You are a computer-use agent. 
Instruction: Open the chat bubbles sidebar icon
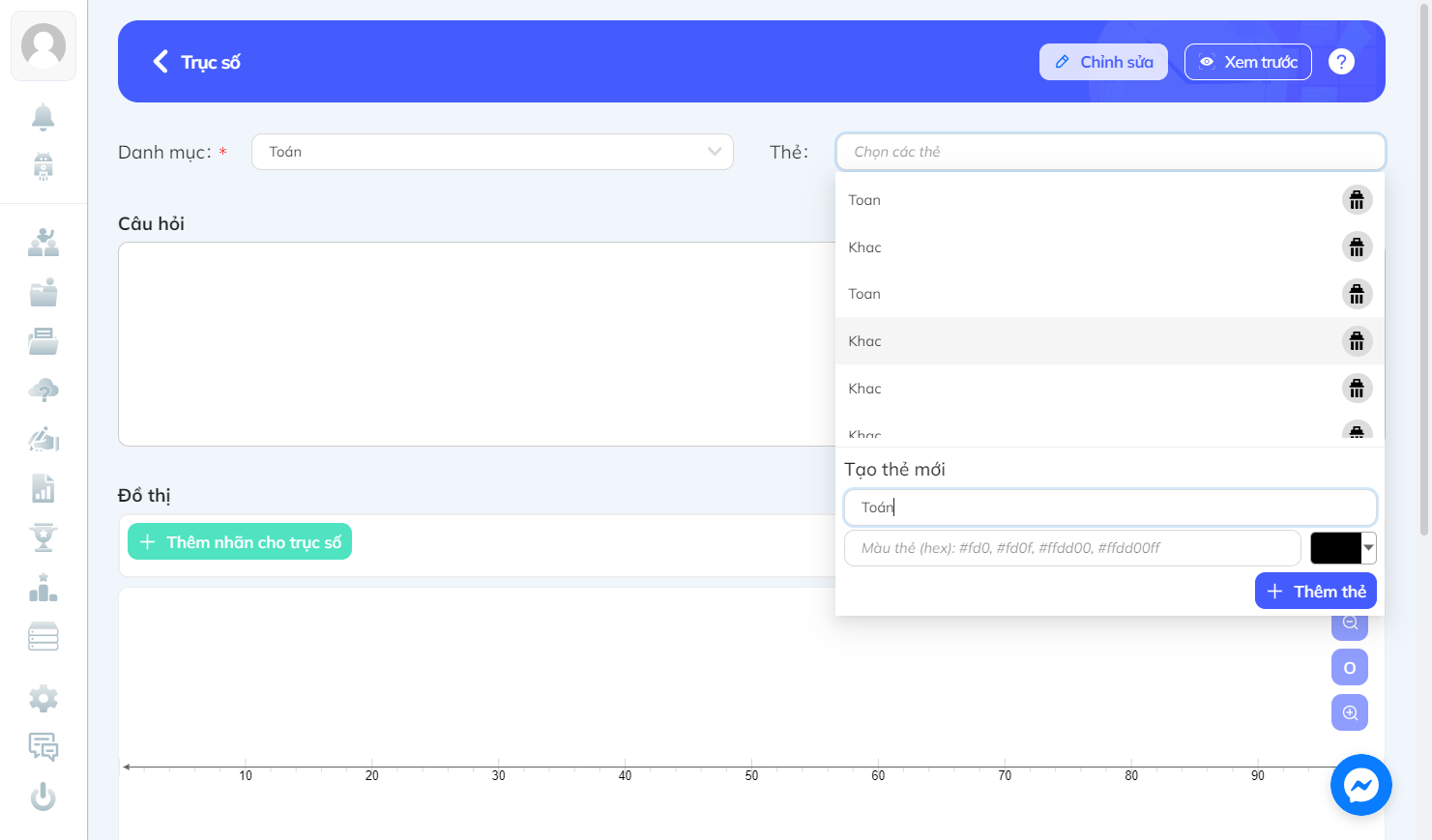click(x=44, y=747)
